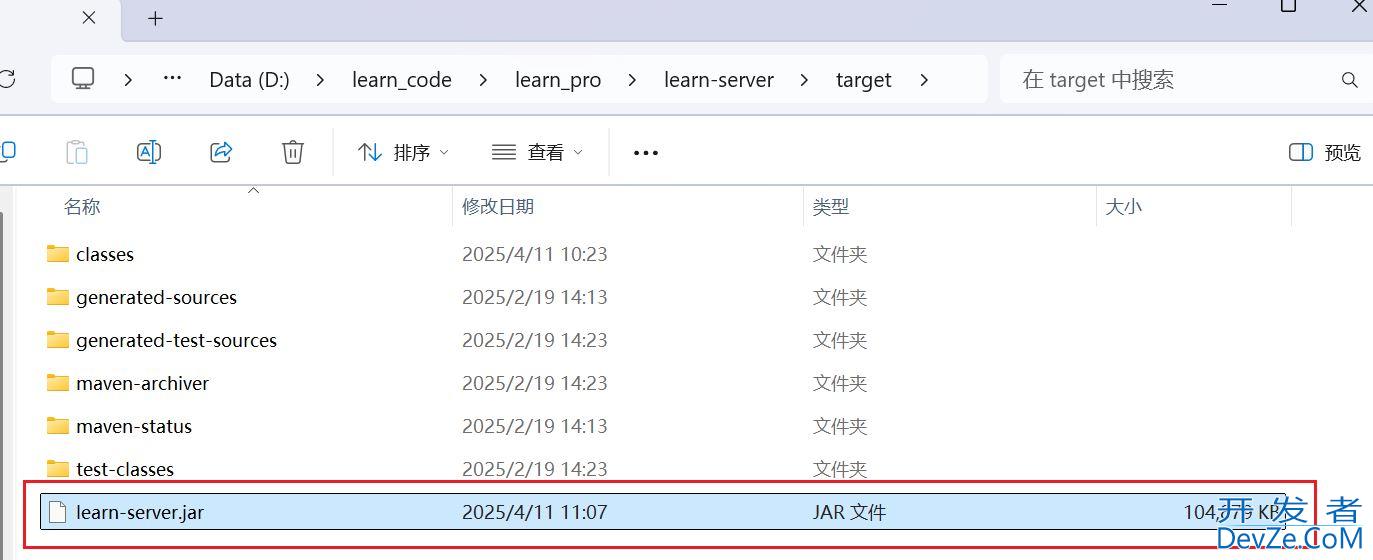Click the Share icon in toolbar

tap(221, 152)
